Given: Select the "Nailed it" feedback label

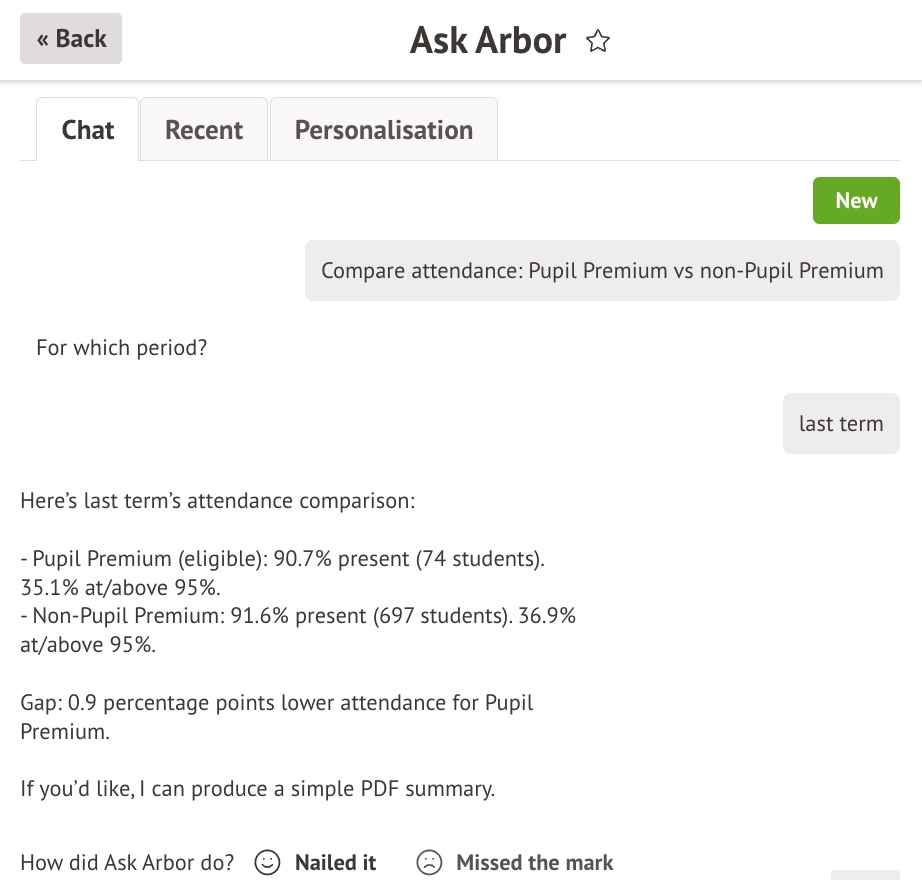Looking at the screenshot, I should click(x=335, y=862).
